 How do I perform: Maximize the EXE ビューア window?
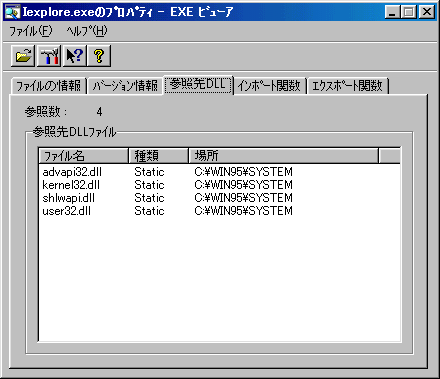409,12
